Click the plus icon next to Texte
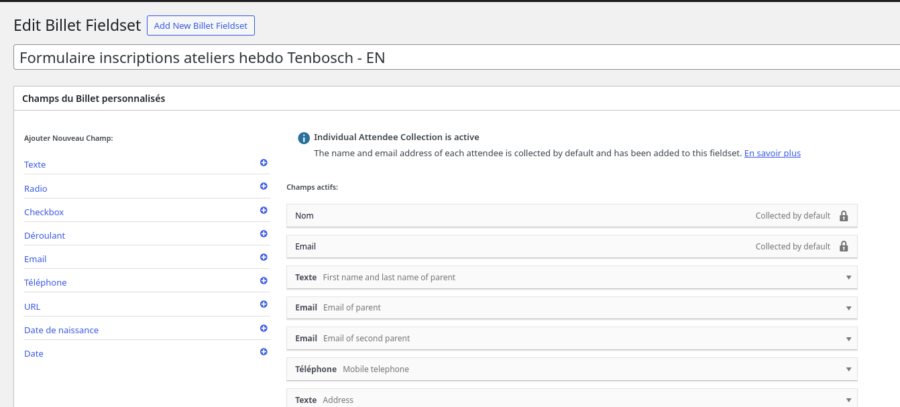 (x=264, y=163)
